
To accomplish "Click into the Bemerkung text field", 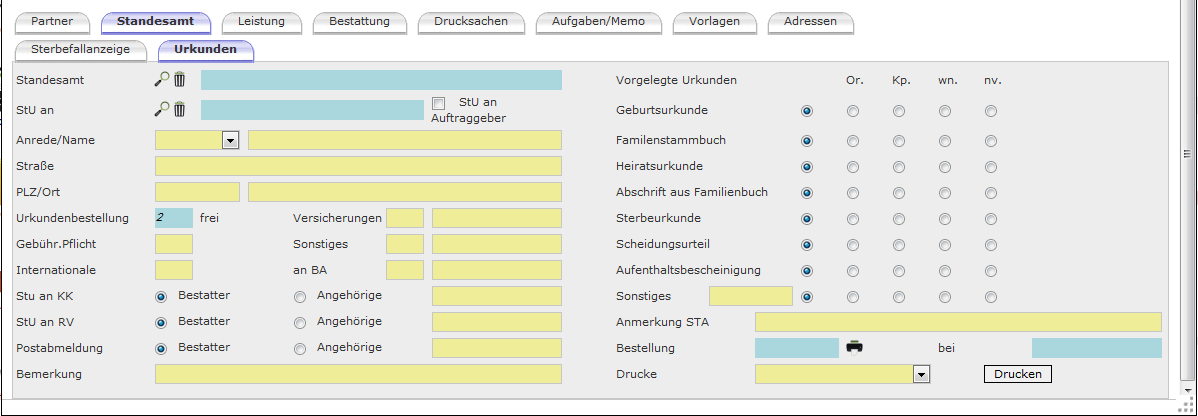I will [358, 374].
